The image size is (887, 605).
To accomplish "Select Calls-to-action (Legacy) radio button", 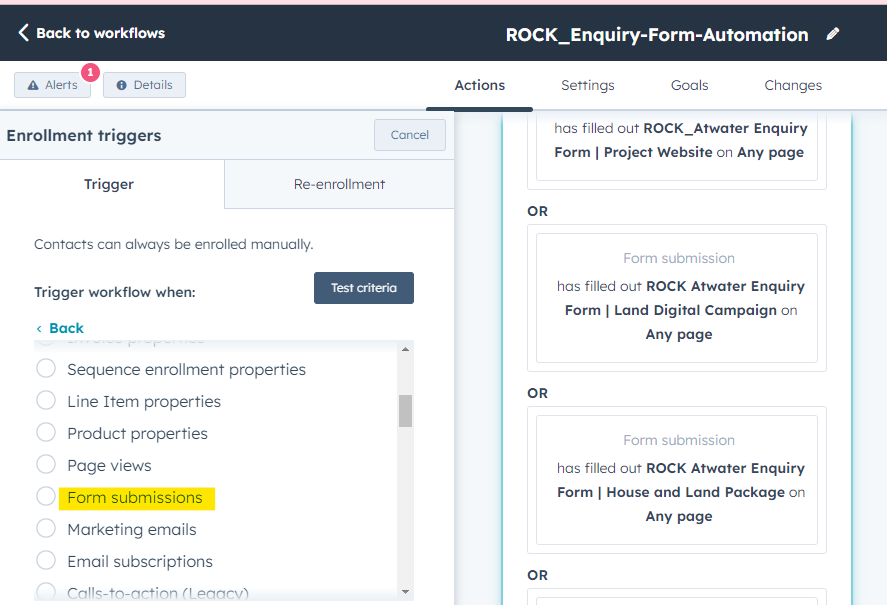I will (46, 591).
